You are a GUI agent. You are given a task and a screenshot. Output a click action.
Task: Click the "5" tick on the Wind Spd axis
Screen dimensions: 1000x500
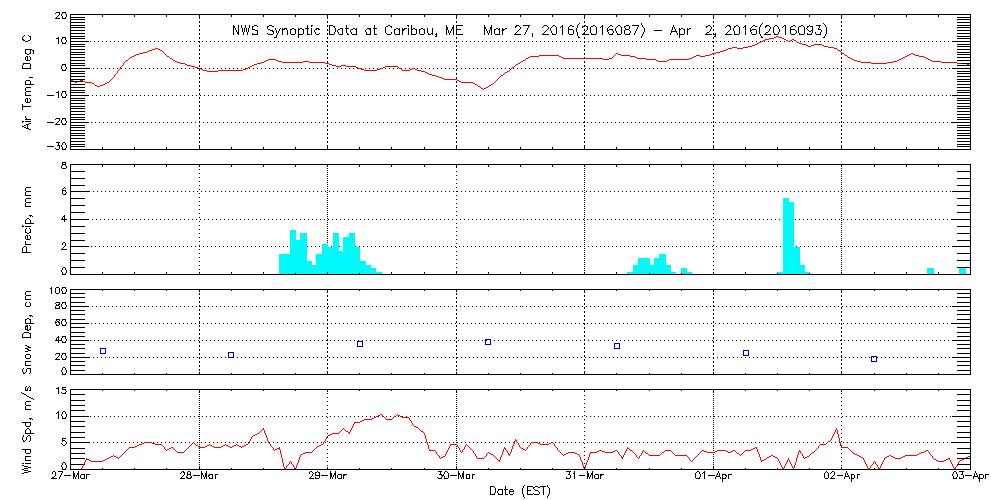click(x=62, y=442)
